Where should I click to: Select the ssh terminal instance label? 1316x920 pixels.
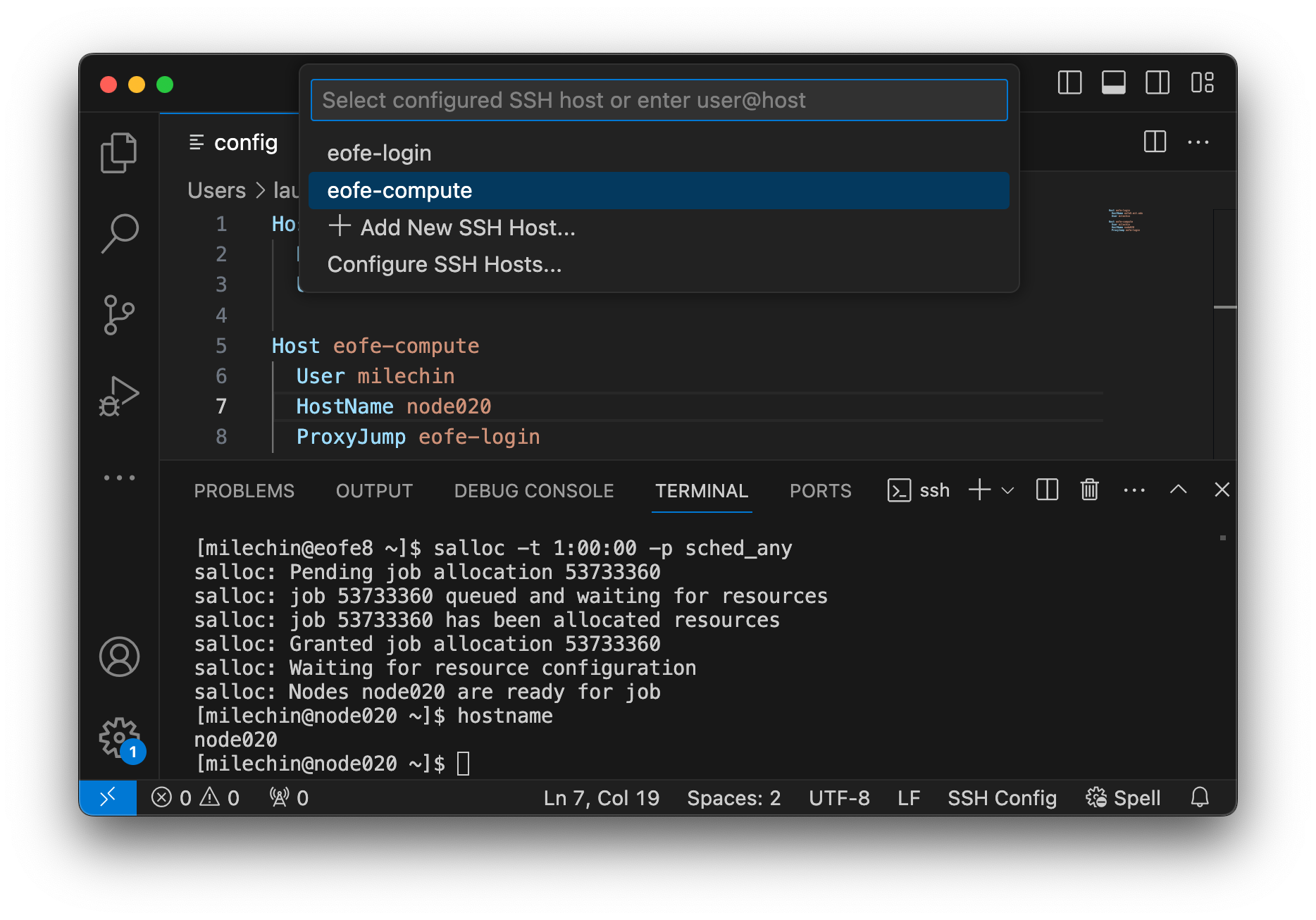(919, 490)
